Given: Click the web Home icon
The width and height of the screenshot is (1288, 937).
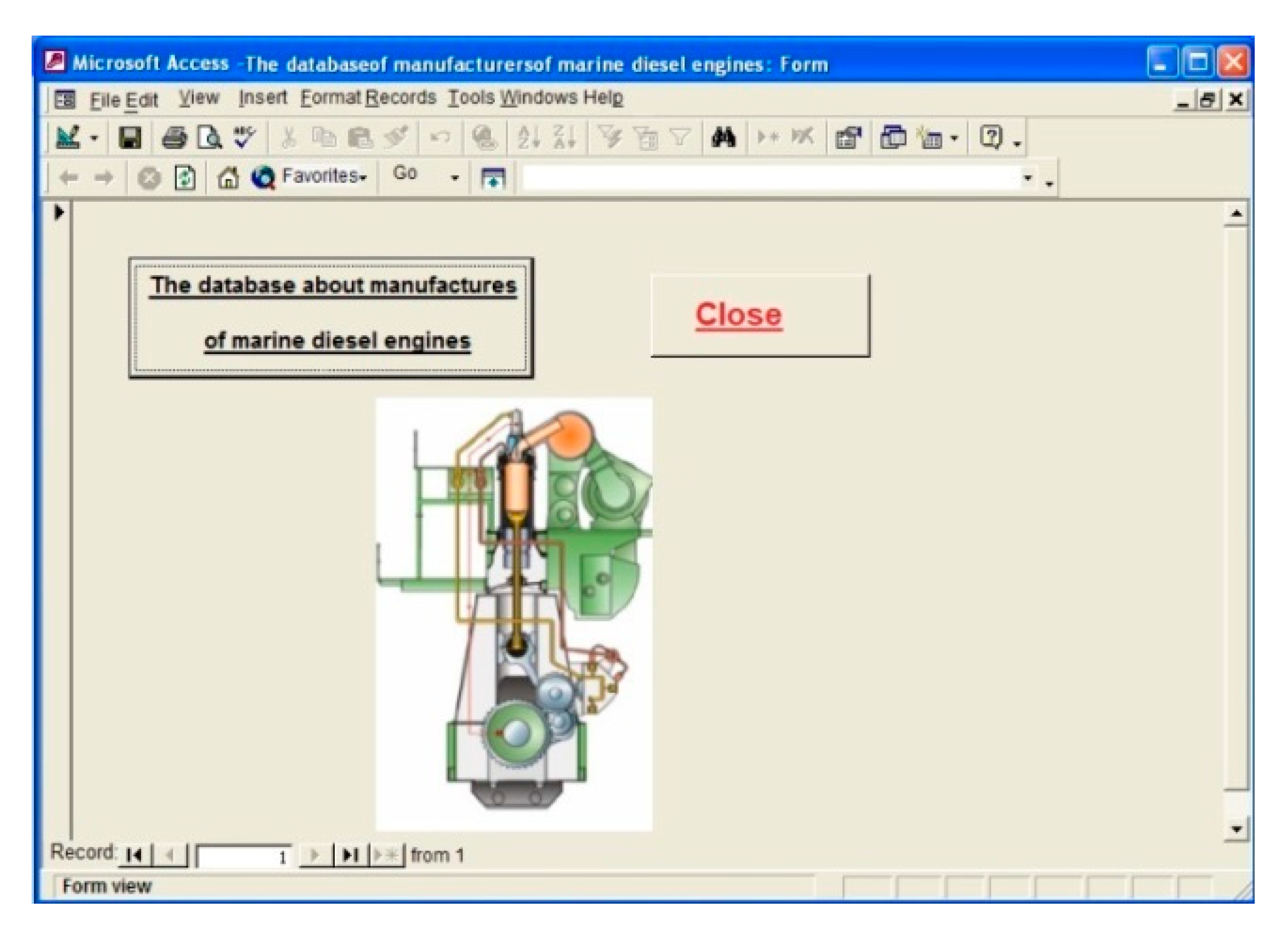Looking at the screenshot, I should click(228, 178).
